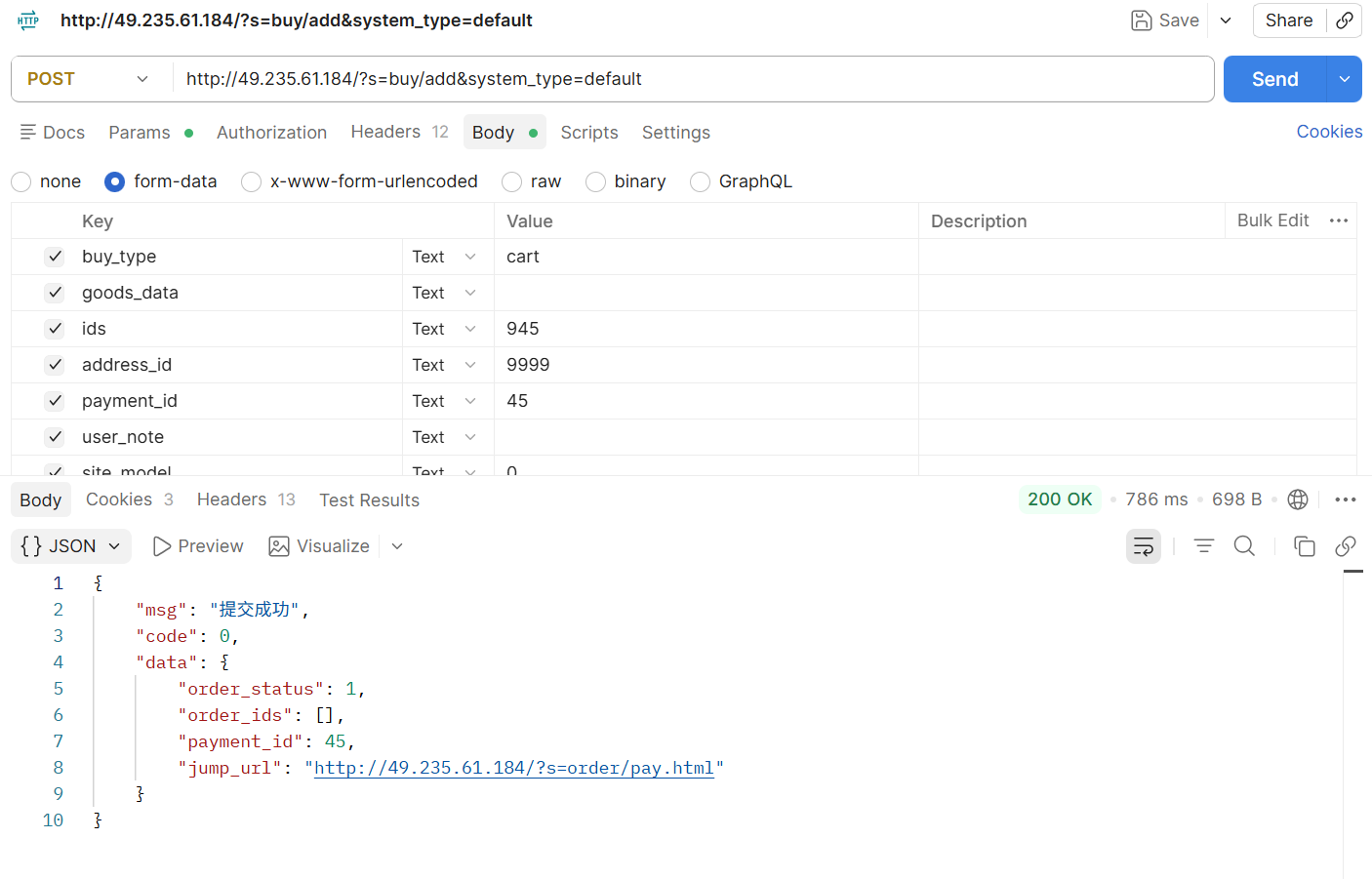Change buy_type field type dropdown
Screen dimensions: 1372x879
[444, 257]
